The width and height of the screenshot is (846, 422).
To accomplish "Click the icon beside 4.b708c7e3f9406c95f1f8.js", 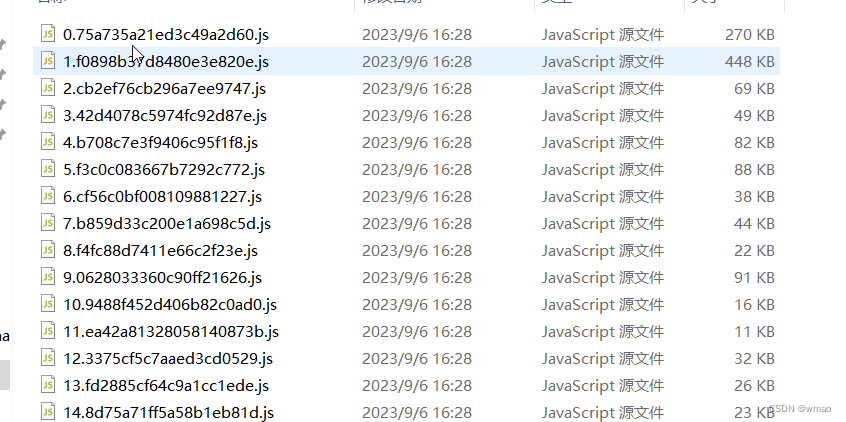I will (48, 141).
